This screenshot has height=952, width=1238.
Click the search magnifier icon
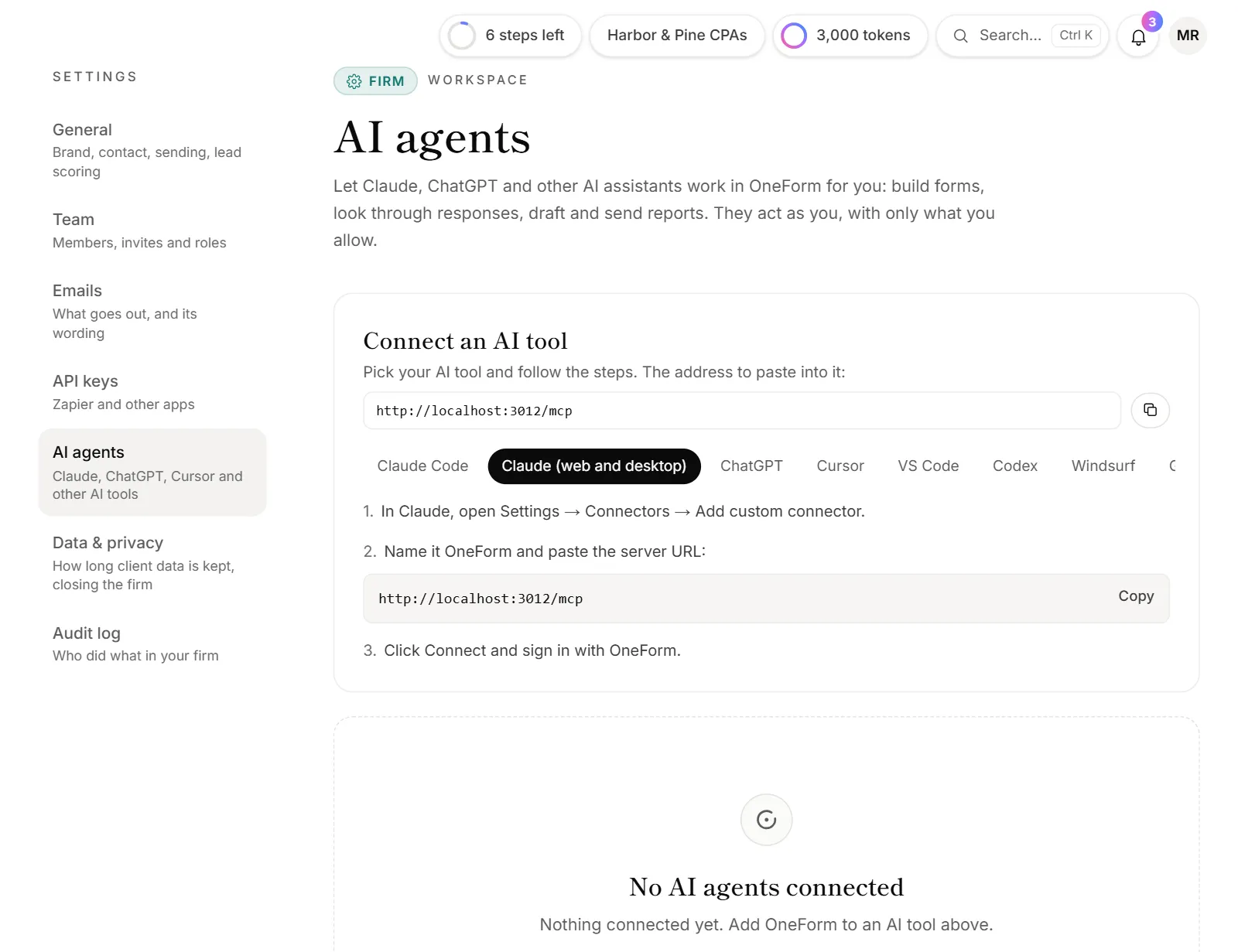click(960, 36)
